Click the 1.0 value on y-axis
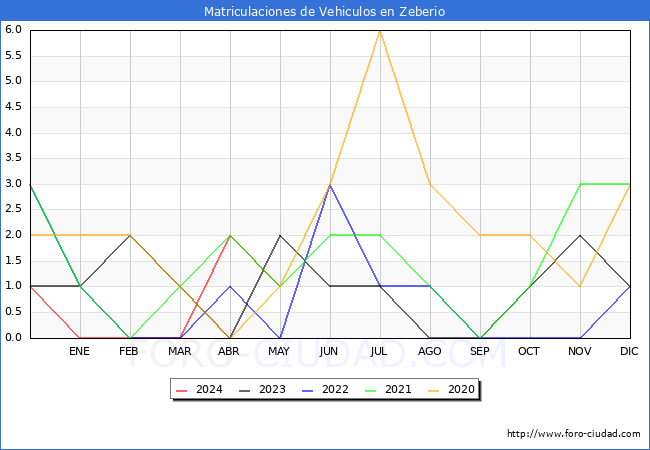 point(13,285)
